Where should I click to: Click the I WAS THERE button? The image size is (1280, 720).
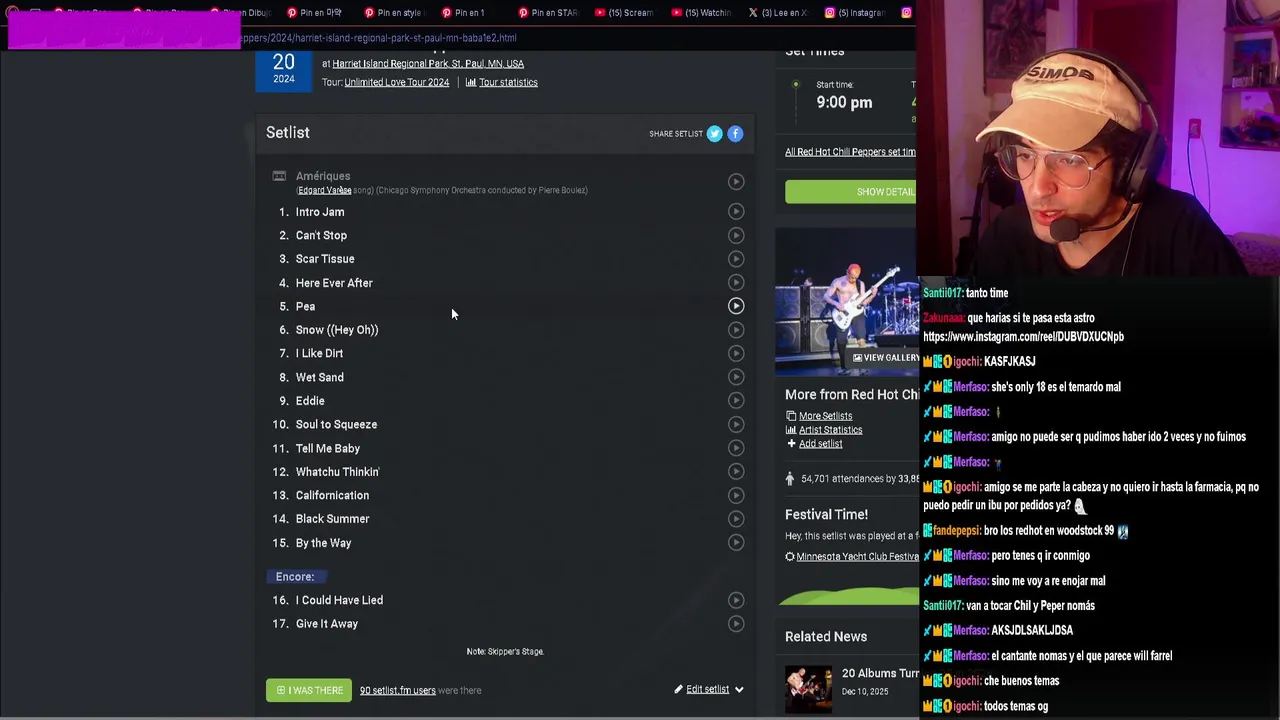pos(309,690)
